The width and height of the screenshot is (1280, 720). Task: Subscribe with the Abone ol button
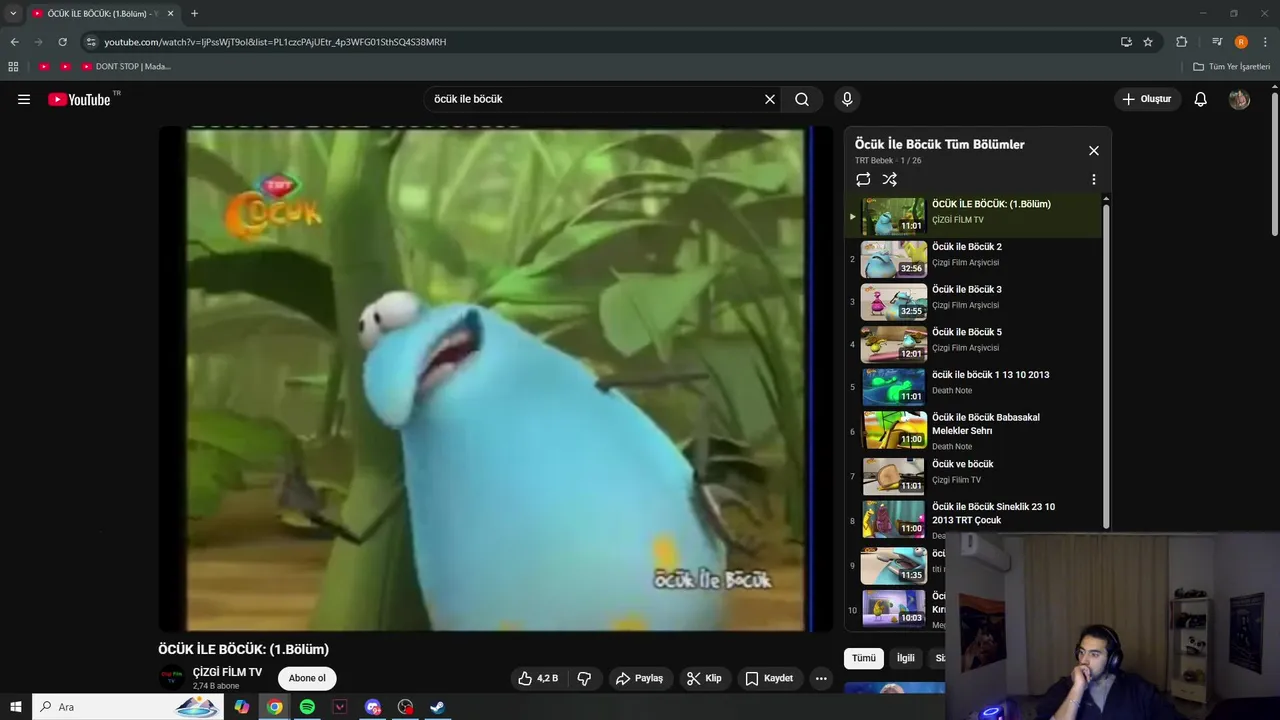pyautogui.click(x=307, y=678)
